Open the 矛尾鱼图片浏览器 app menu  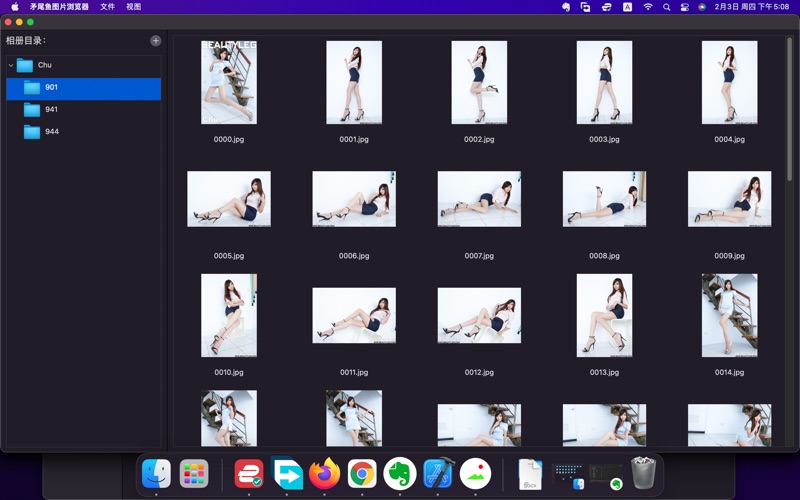point(59,7)
